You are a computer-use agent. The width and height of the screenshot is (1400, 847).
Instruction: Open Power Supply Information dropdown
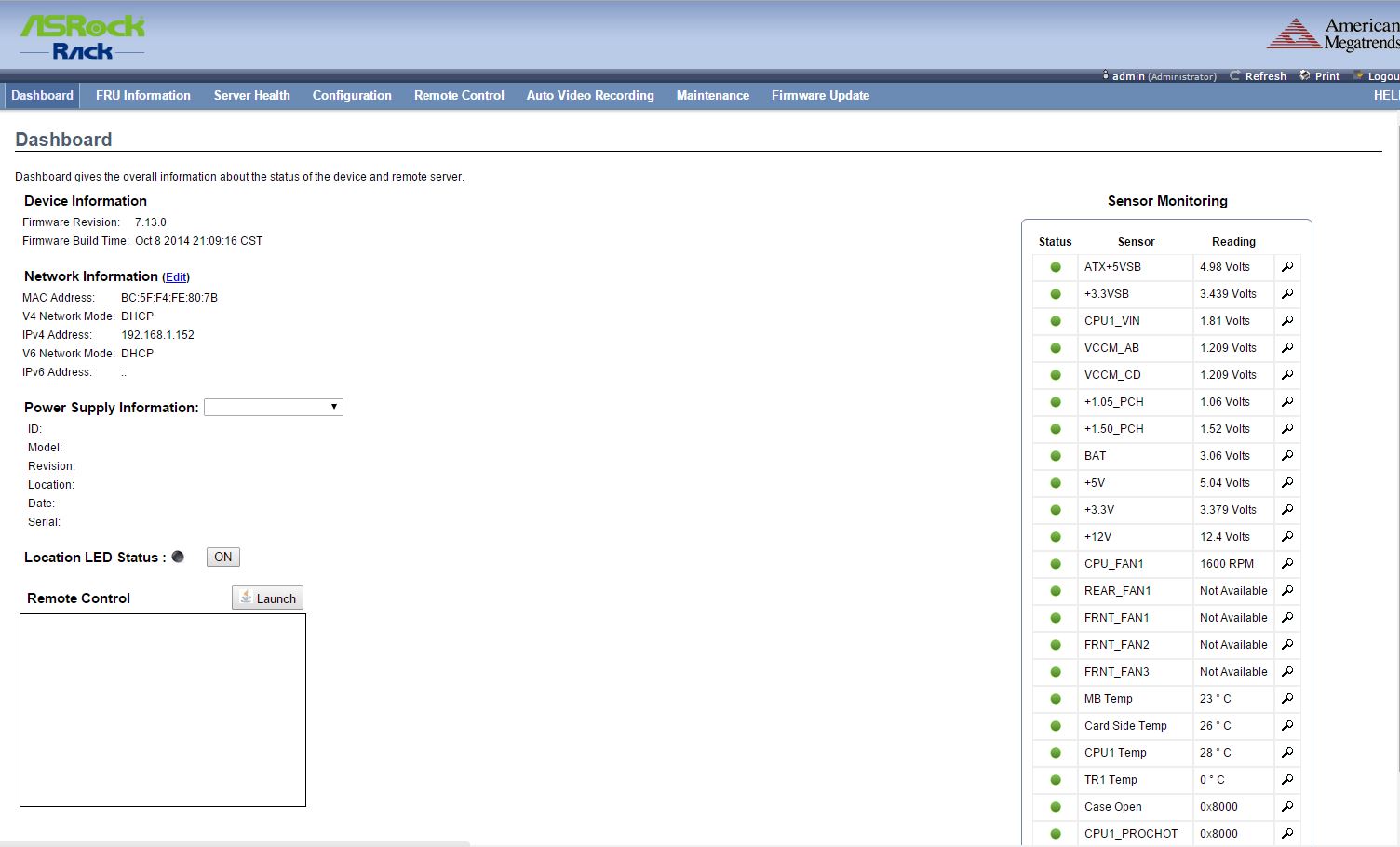(x=274, y=407)
